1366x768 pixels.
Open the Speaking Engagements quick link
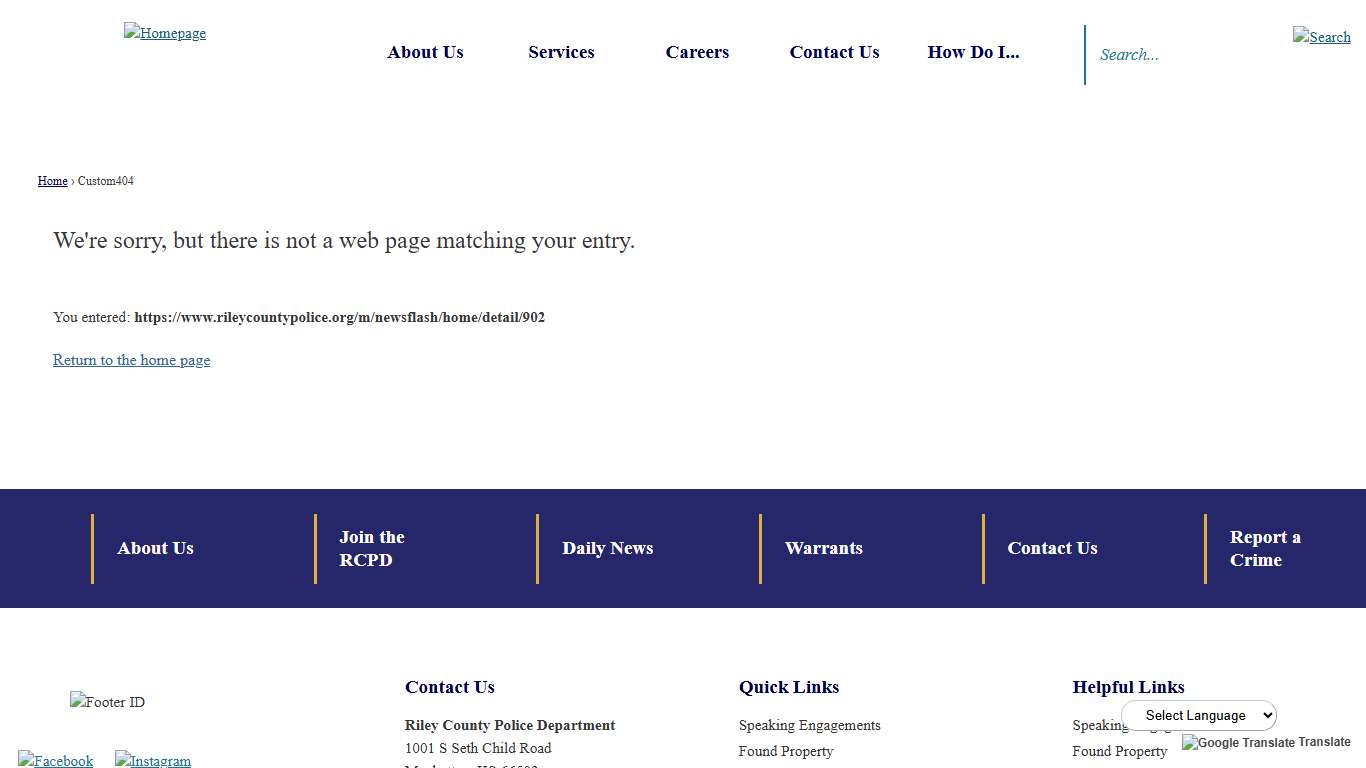pyautogui.click(x=809, y=725)
